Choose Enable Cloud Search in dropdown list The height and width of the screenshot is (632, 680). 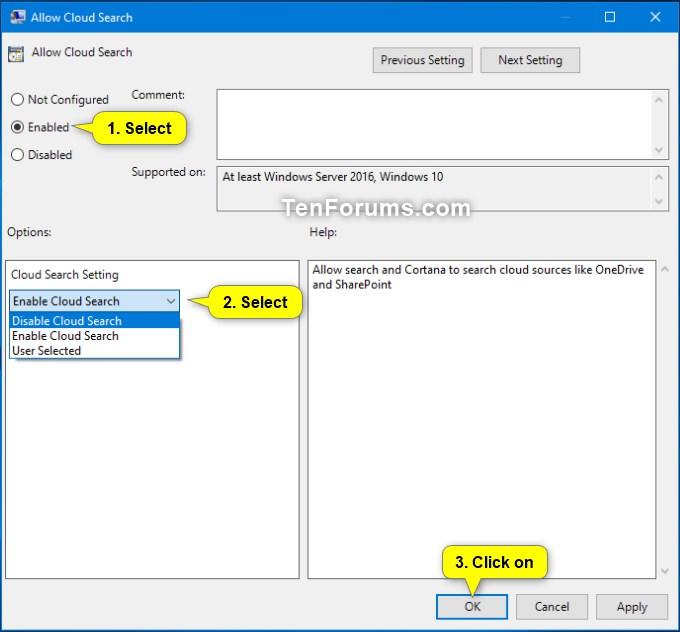coord(94,336)
